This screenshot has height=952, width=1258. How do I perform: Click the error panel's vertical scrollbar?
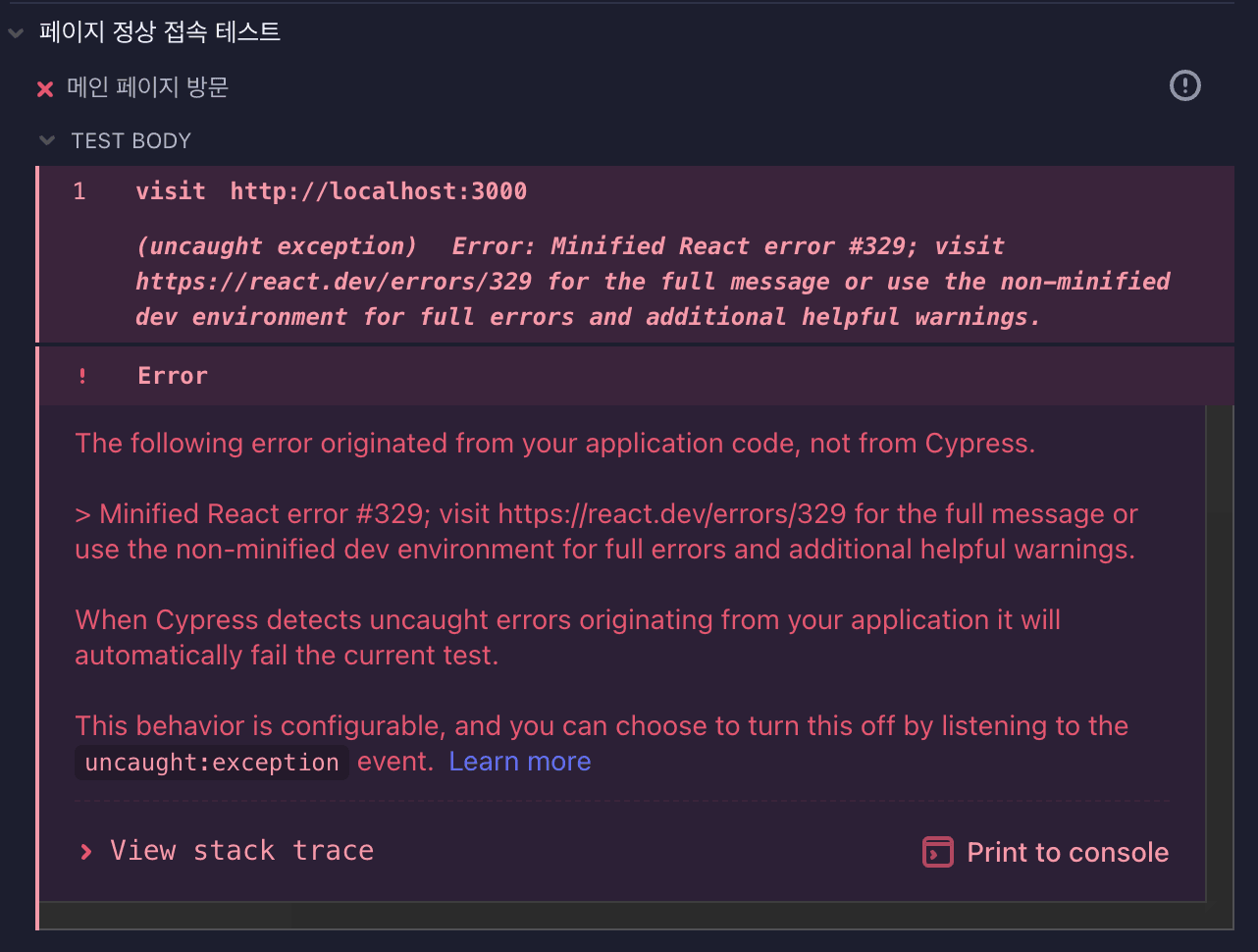1220,648
